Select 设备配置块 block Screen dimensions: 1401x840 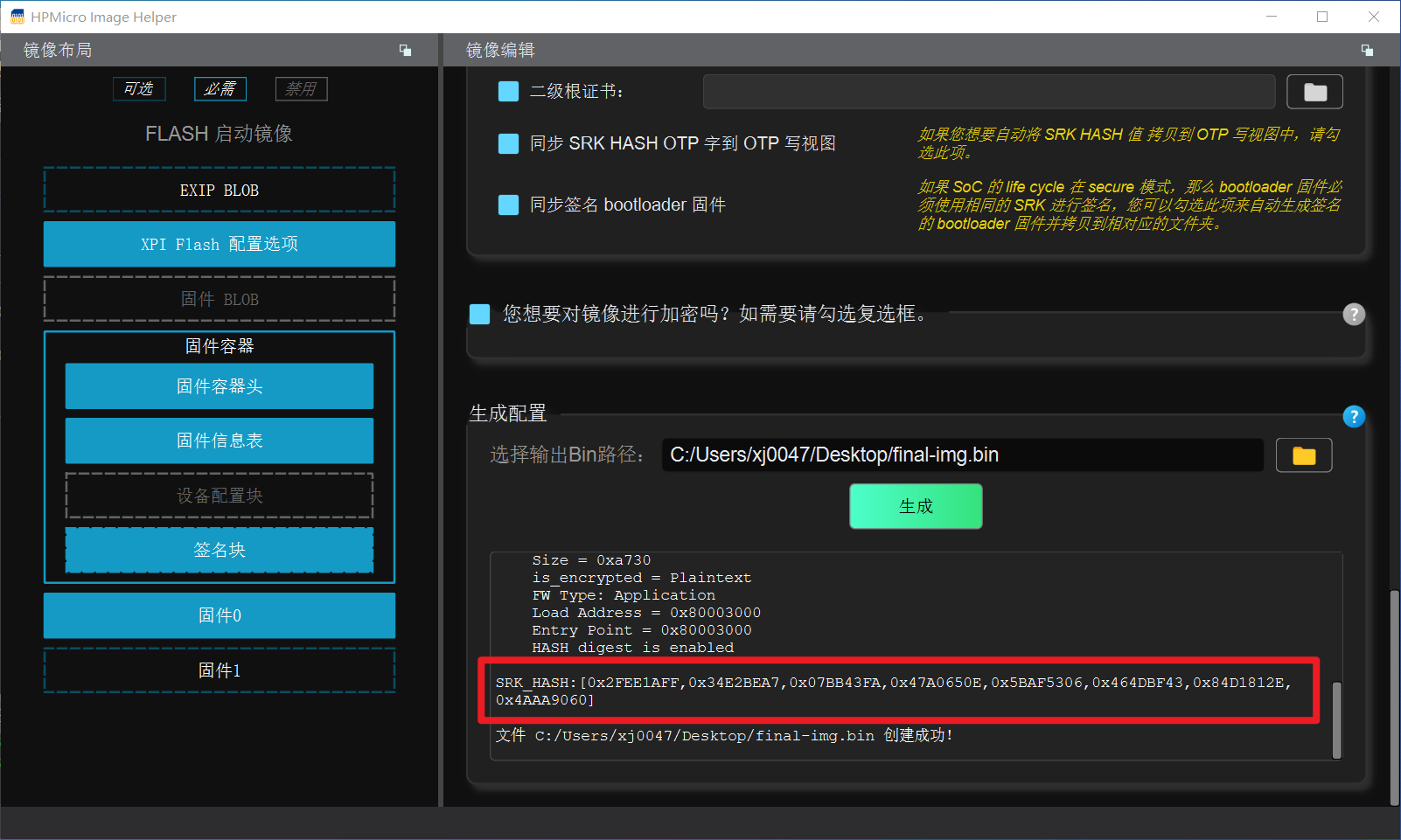[x=220, y=496]
